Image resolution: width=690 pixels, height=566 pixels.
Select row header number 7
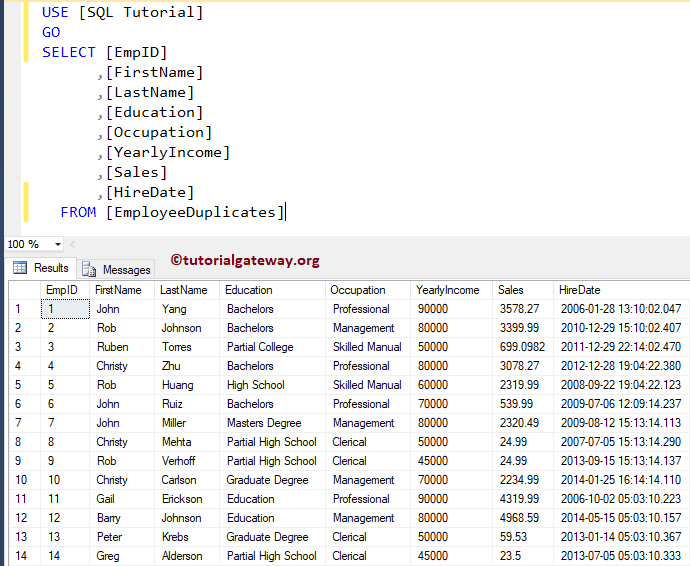coord(25,423)
